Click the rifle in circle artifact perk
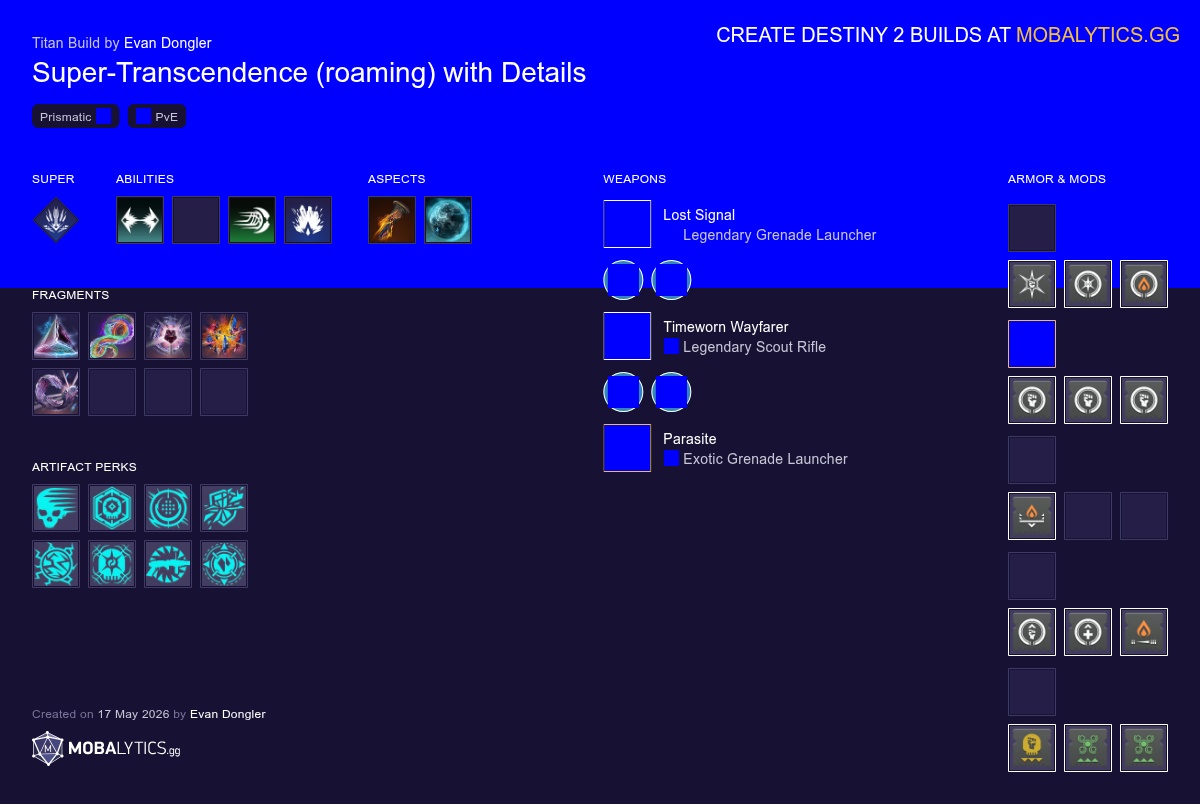The width and height of the screenshot is (1200, 804). (168, 564)
